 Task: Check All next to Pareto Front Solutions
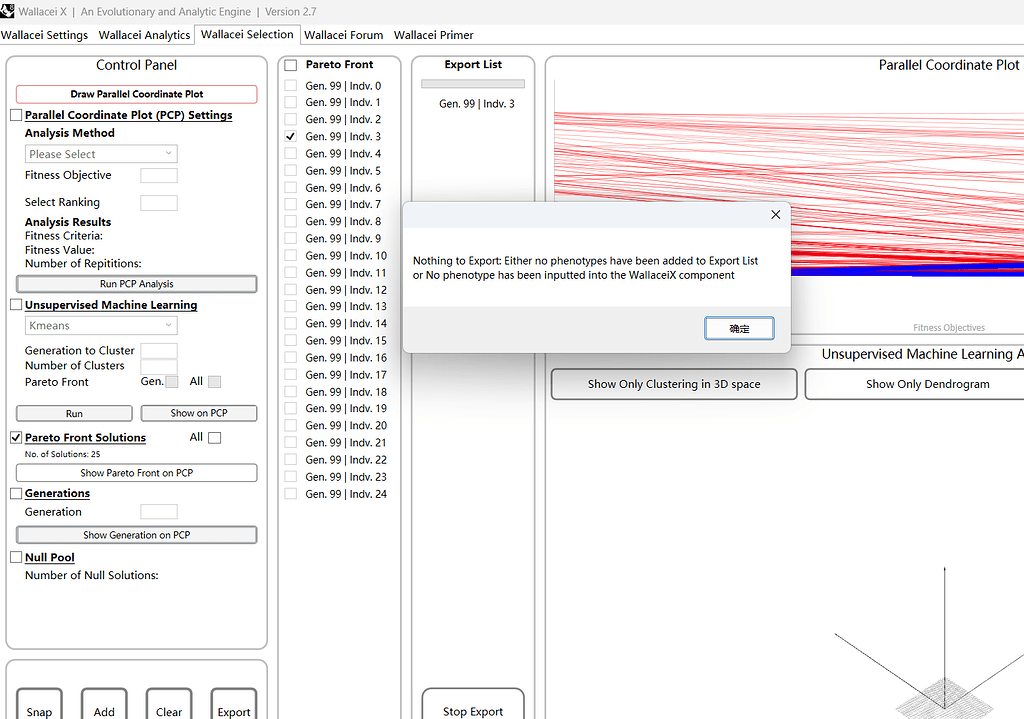[x=214, y=438]
